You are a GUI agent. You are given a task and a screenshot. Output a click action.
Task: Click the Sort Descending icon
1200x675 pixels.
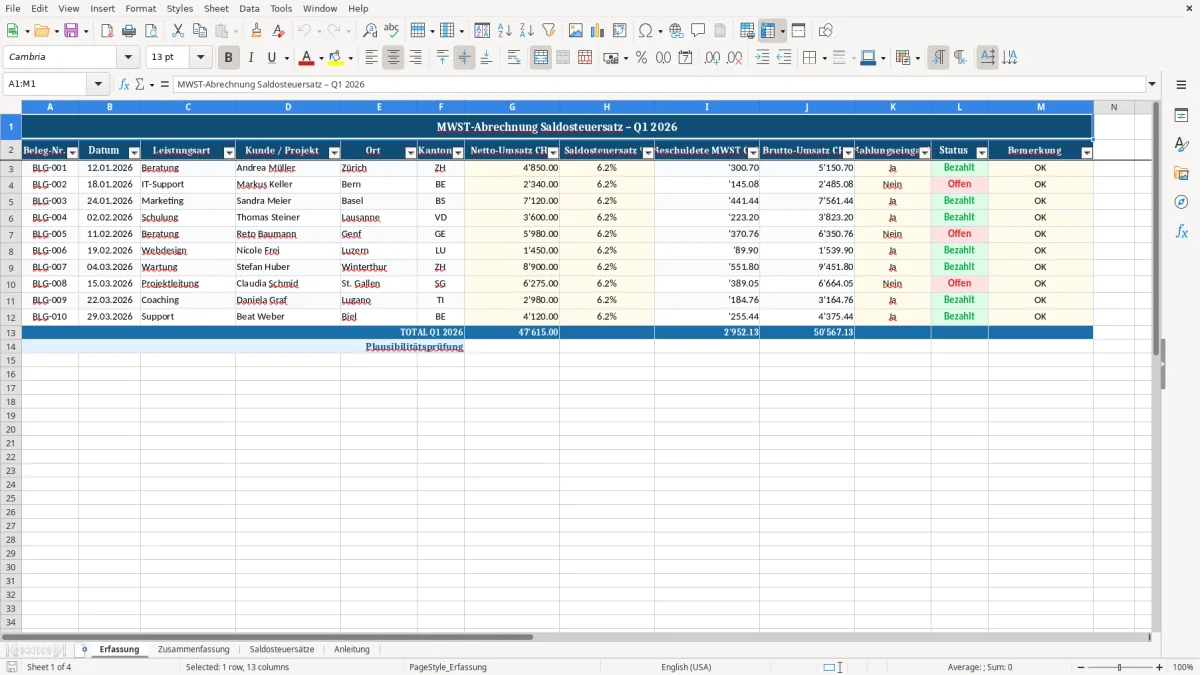[527, 31]
